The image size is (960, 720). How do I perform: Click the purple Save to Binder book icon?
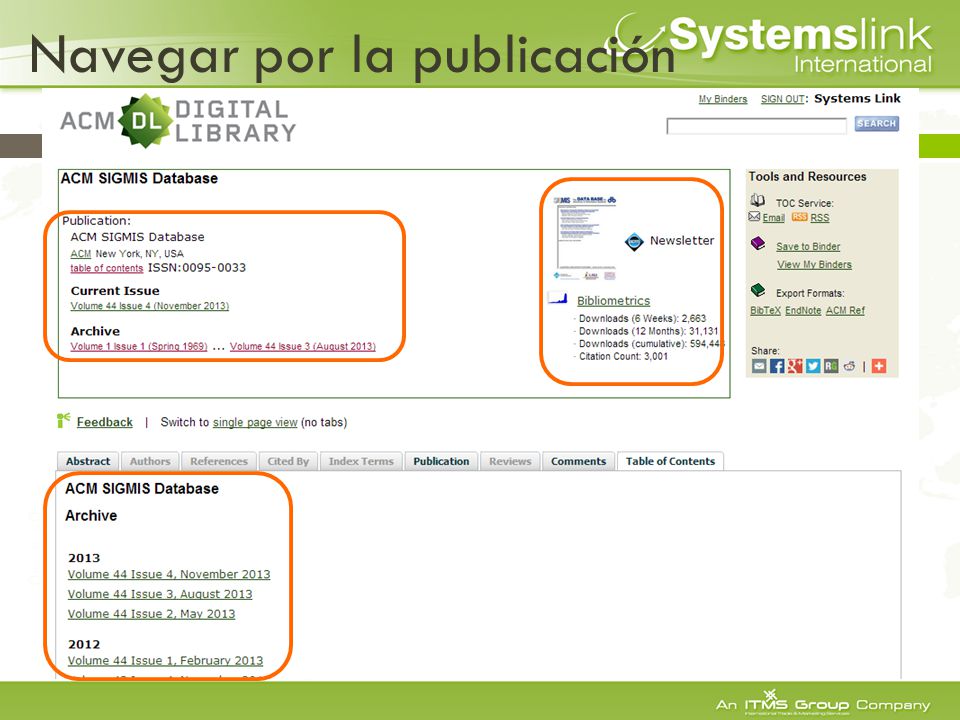(758, 243)
